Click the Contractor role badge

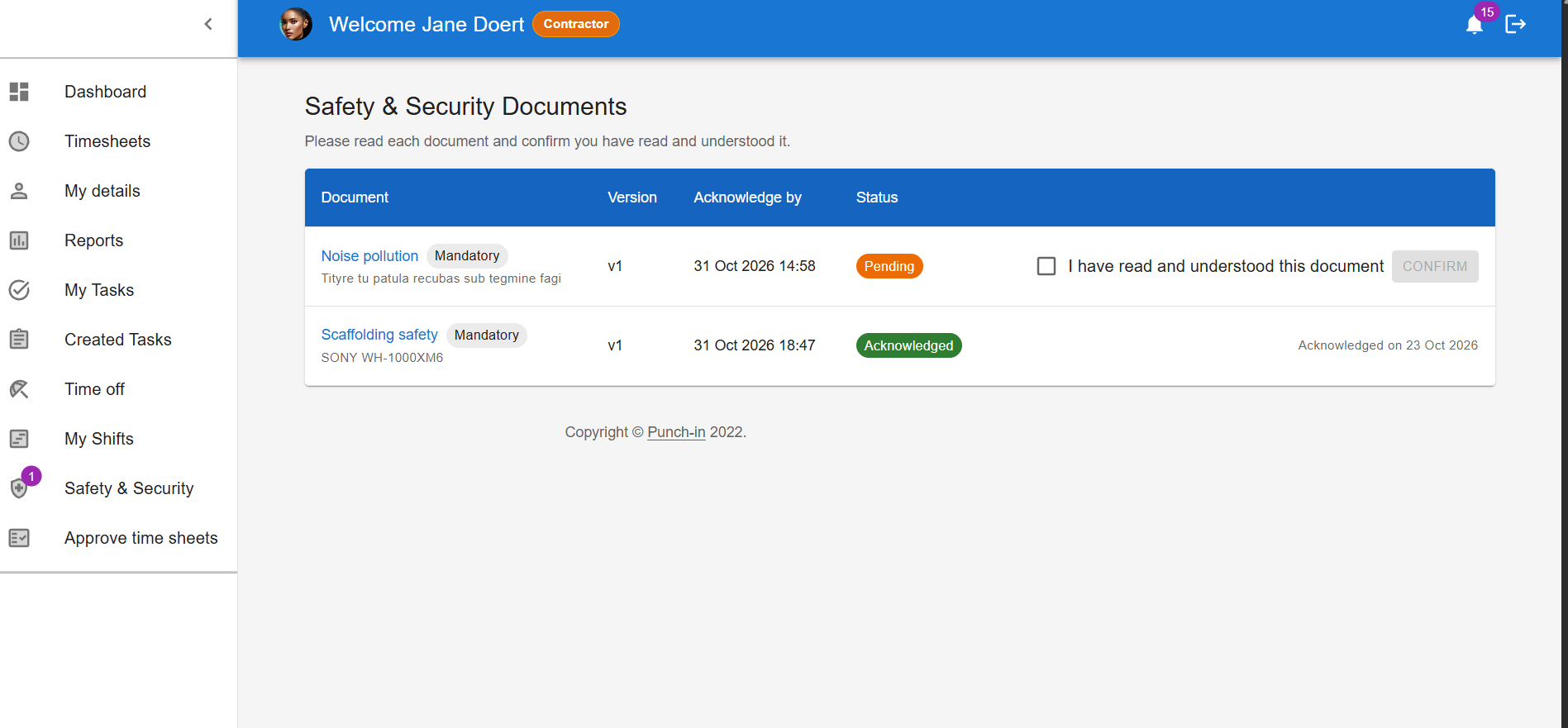576,24
